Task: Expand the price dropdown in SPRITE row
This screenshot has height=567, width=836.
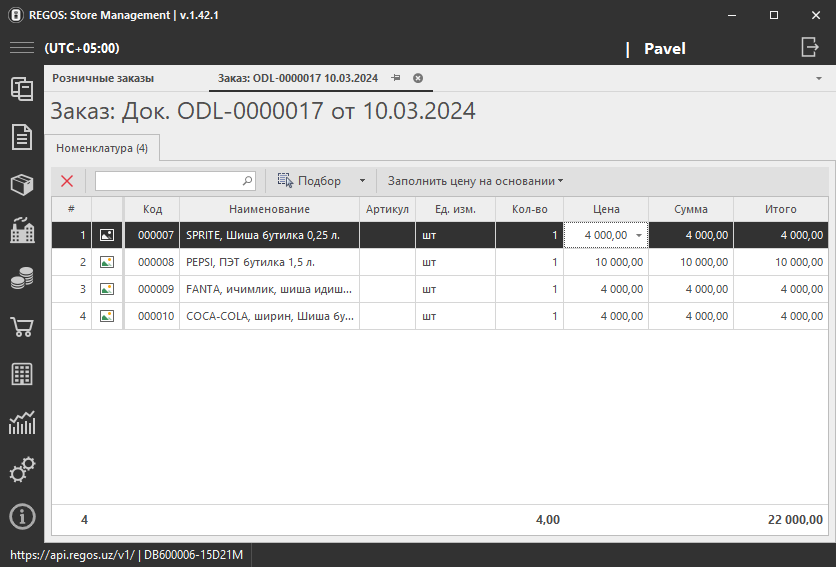Action: point(638,235)
